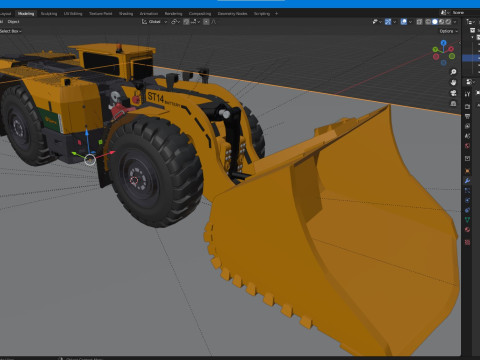The width and height of the screenshot is (480, 360).
Task: Open the Animation workspace tab
Action: coord(149,14)
